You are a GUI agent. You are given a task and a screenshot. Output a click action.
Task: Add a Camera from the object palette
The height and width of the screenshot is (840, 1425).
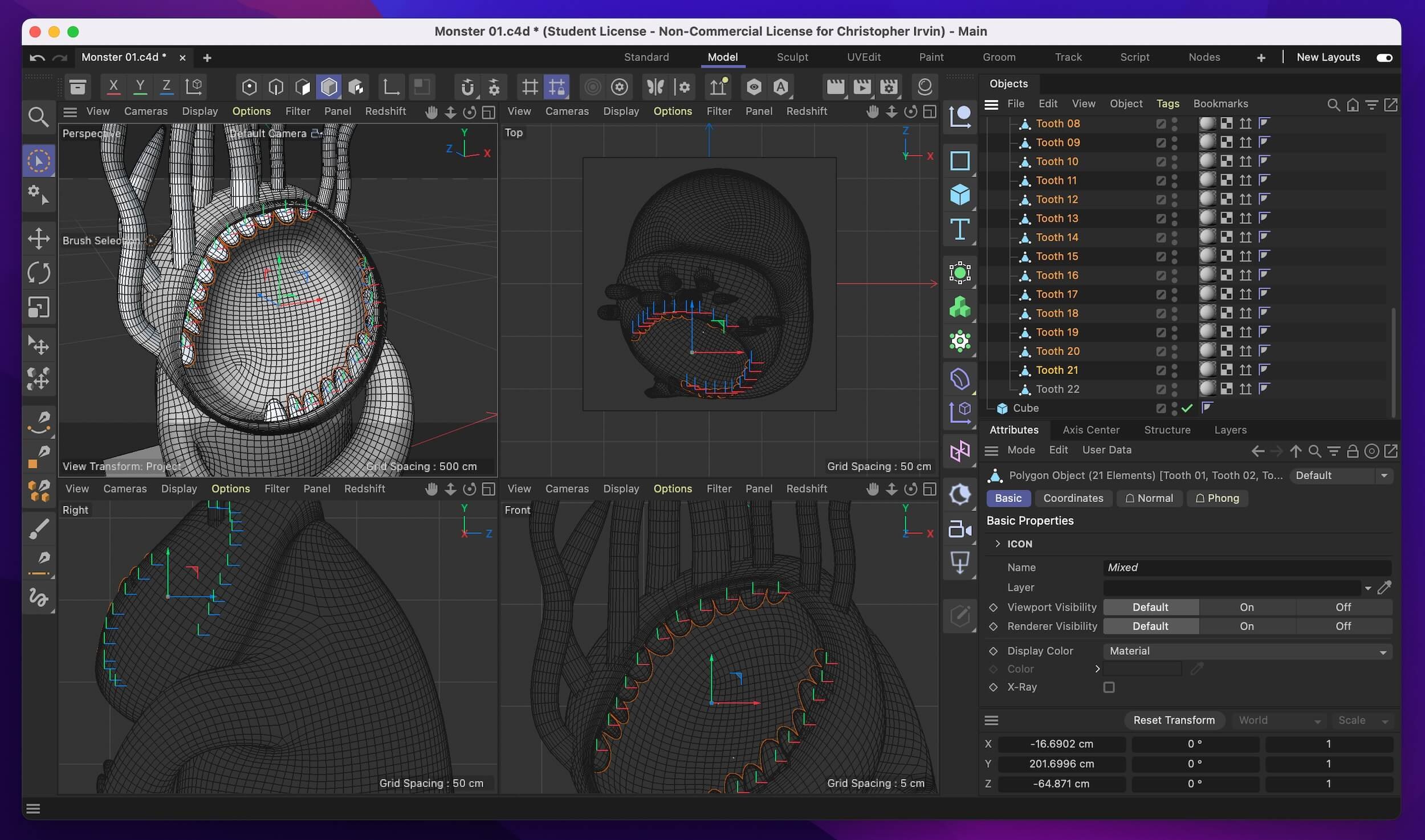tap(960, 529)
